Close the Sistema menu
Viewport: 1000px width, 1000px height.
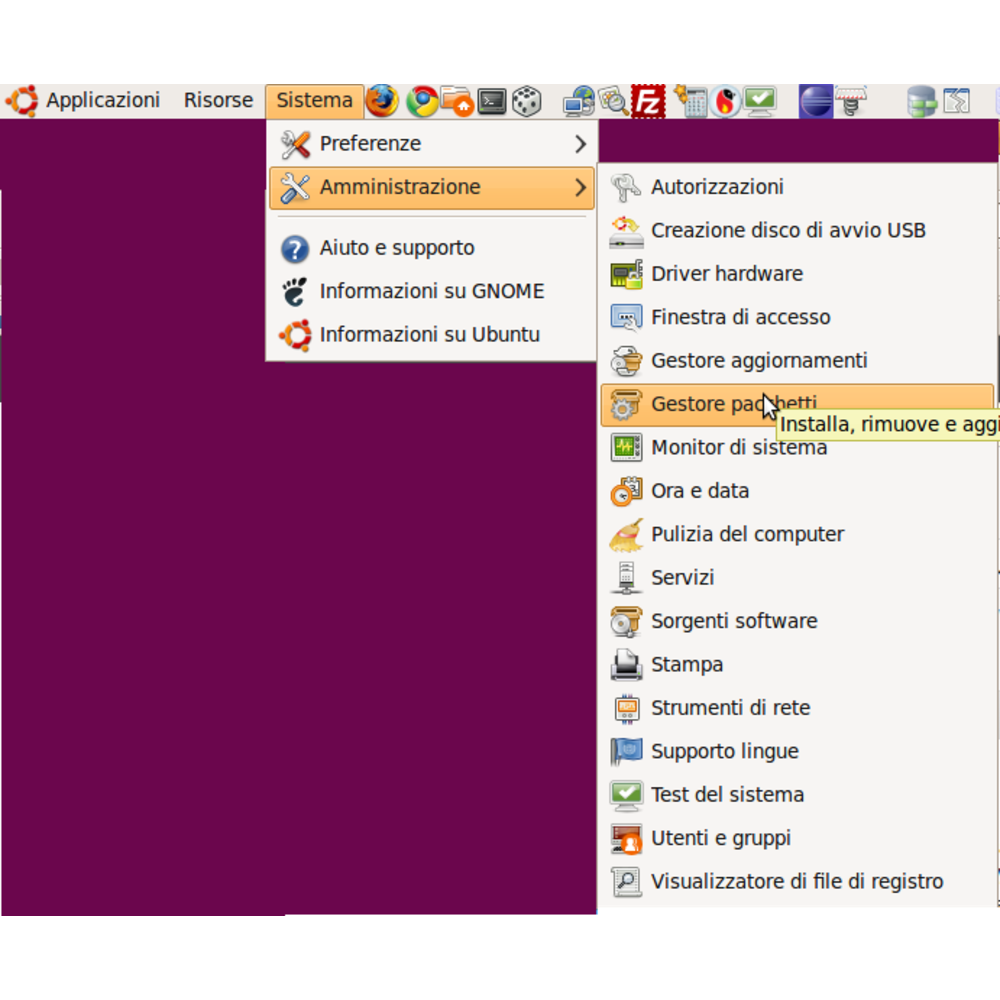pos(314,101)
